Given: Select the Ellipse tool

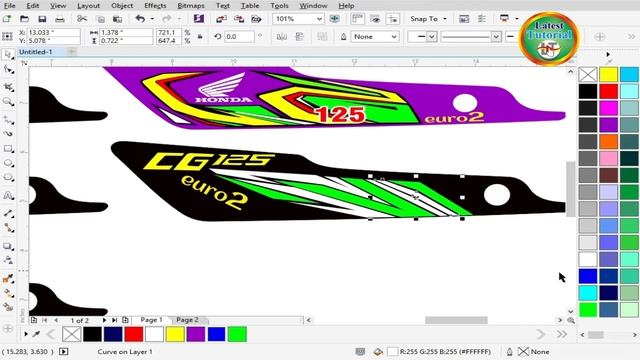Looking at the screenshot, I should (8, 163).
